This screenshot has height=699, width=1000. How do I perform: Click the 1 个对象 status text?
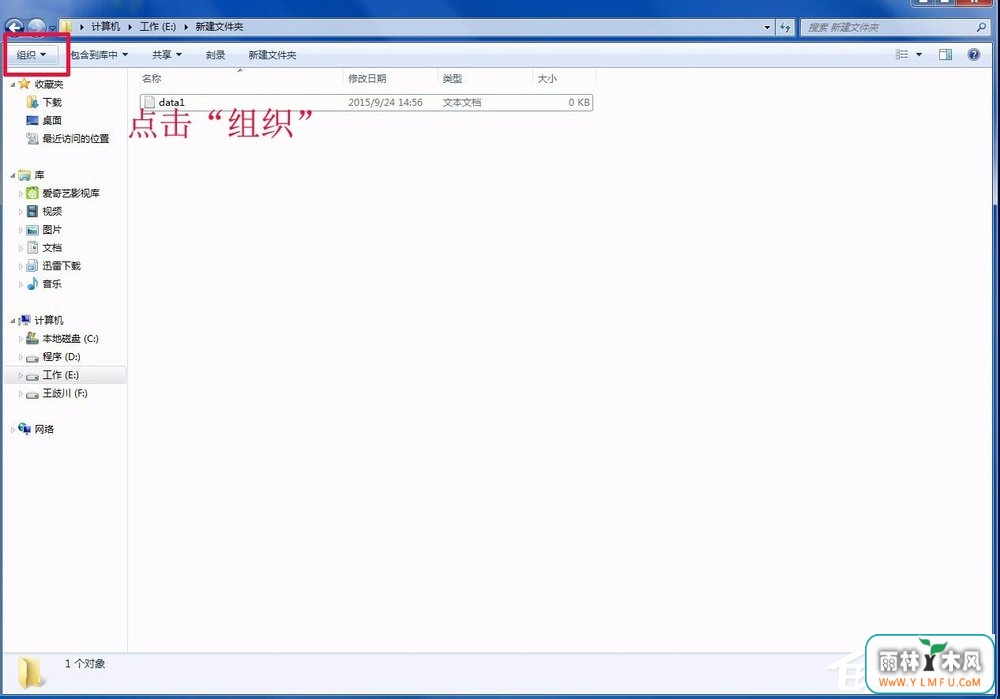85,664
